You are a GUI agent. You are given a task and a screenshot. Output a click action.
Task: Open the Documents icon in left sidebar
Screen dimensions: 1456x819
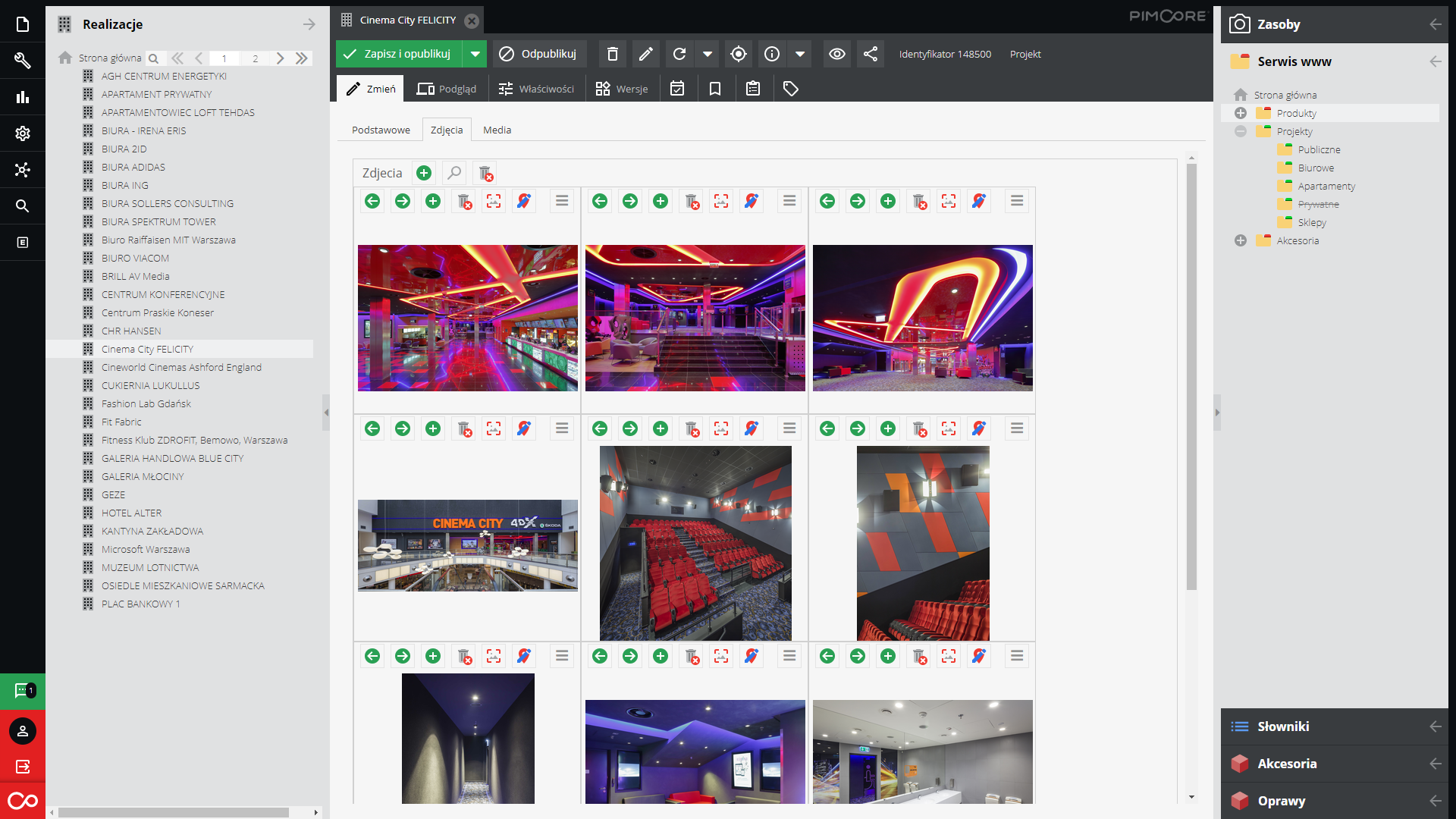(x=23, y=24)
